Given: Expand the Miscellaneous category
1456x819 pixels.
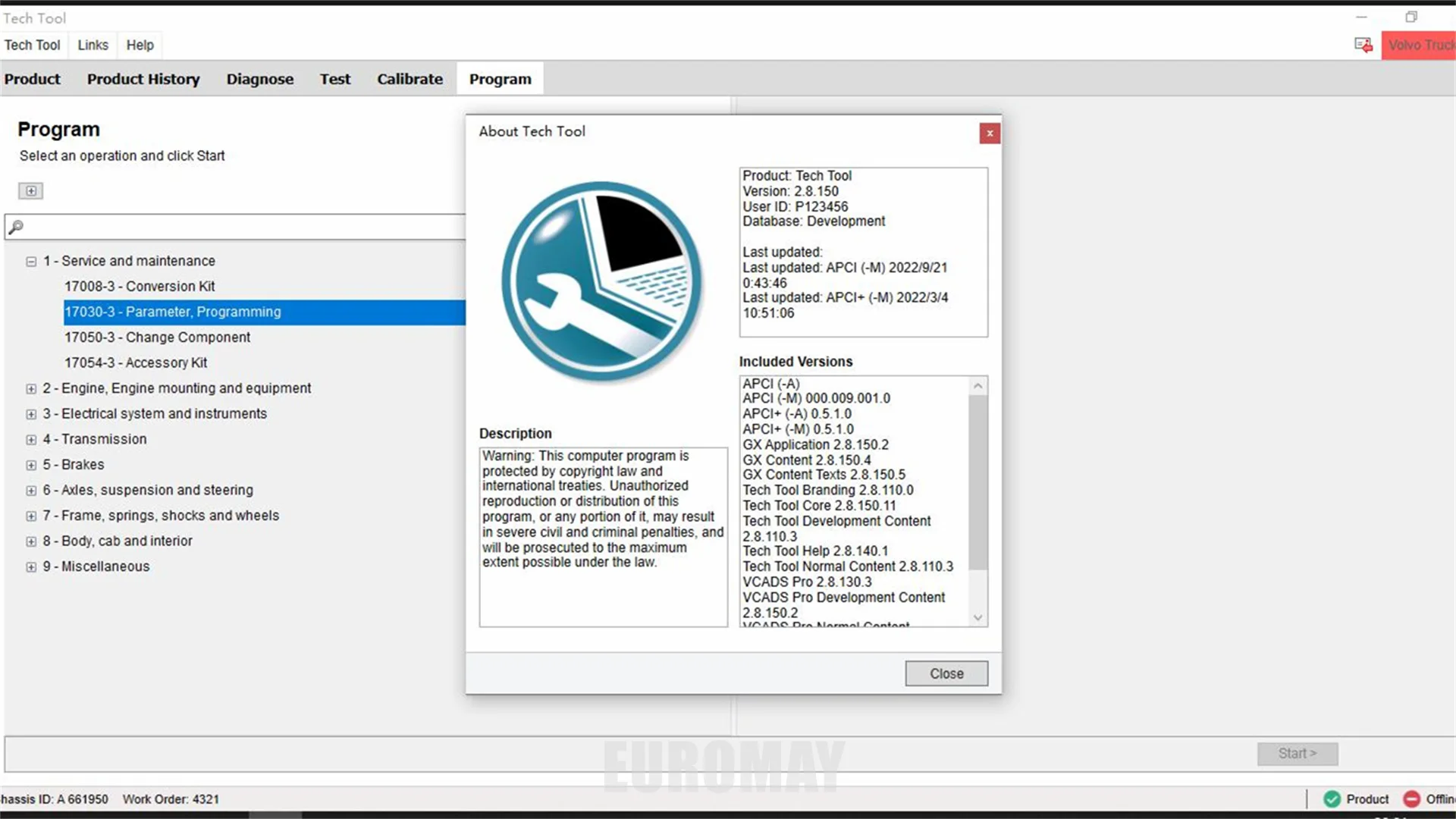Looking at the screenshot, I should 31,566.
